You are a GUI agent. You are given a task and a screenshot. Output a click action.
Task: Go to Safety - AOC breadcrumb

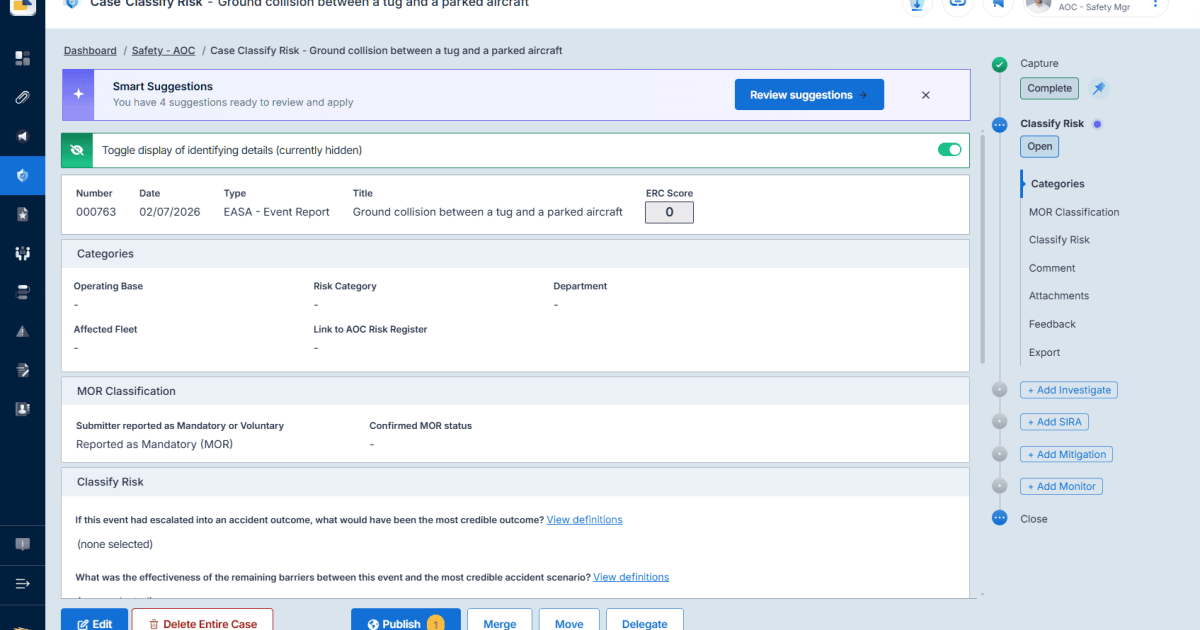[x=163, y=50]
